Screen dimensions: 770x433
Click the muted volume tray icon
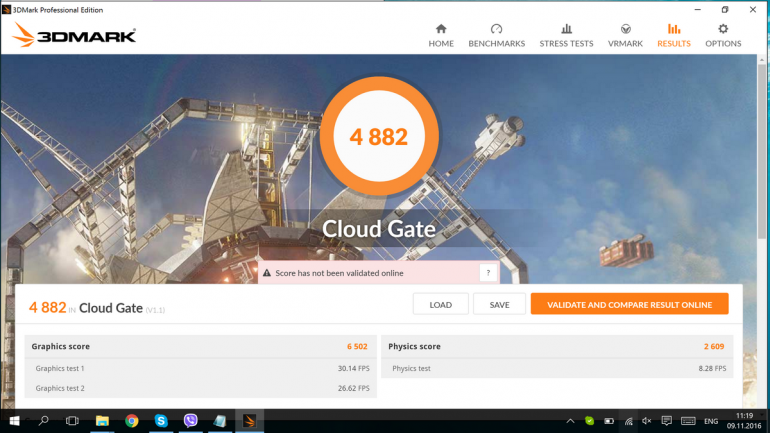pos(647,421)
